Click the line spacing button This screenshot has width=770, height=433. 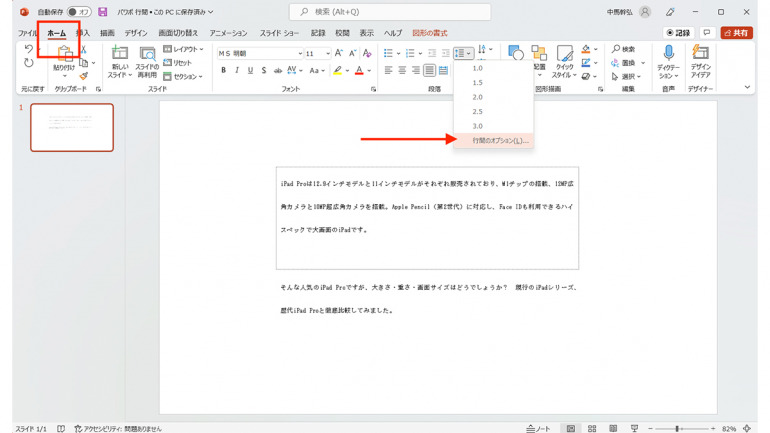[x=463, y=53]
